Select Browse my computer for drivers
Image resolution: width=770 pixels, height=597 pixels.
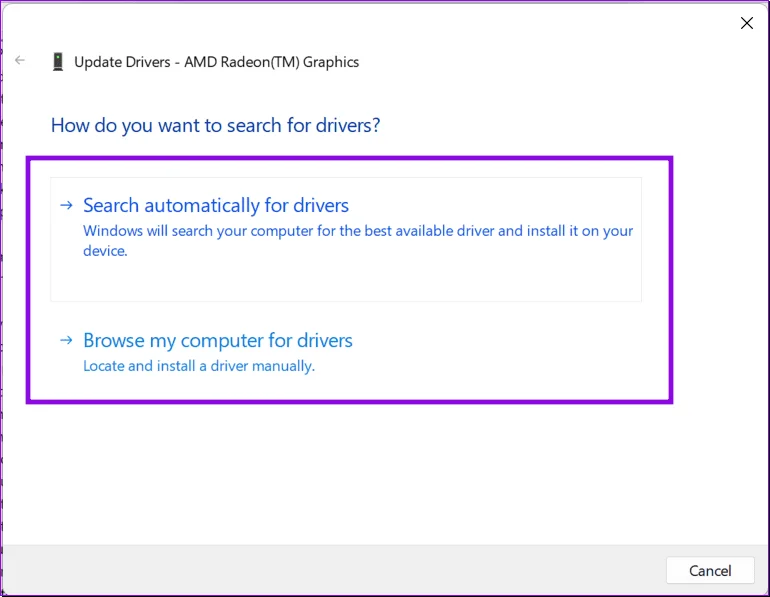[x=218, y=340]
